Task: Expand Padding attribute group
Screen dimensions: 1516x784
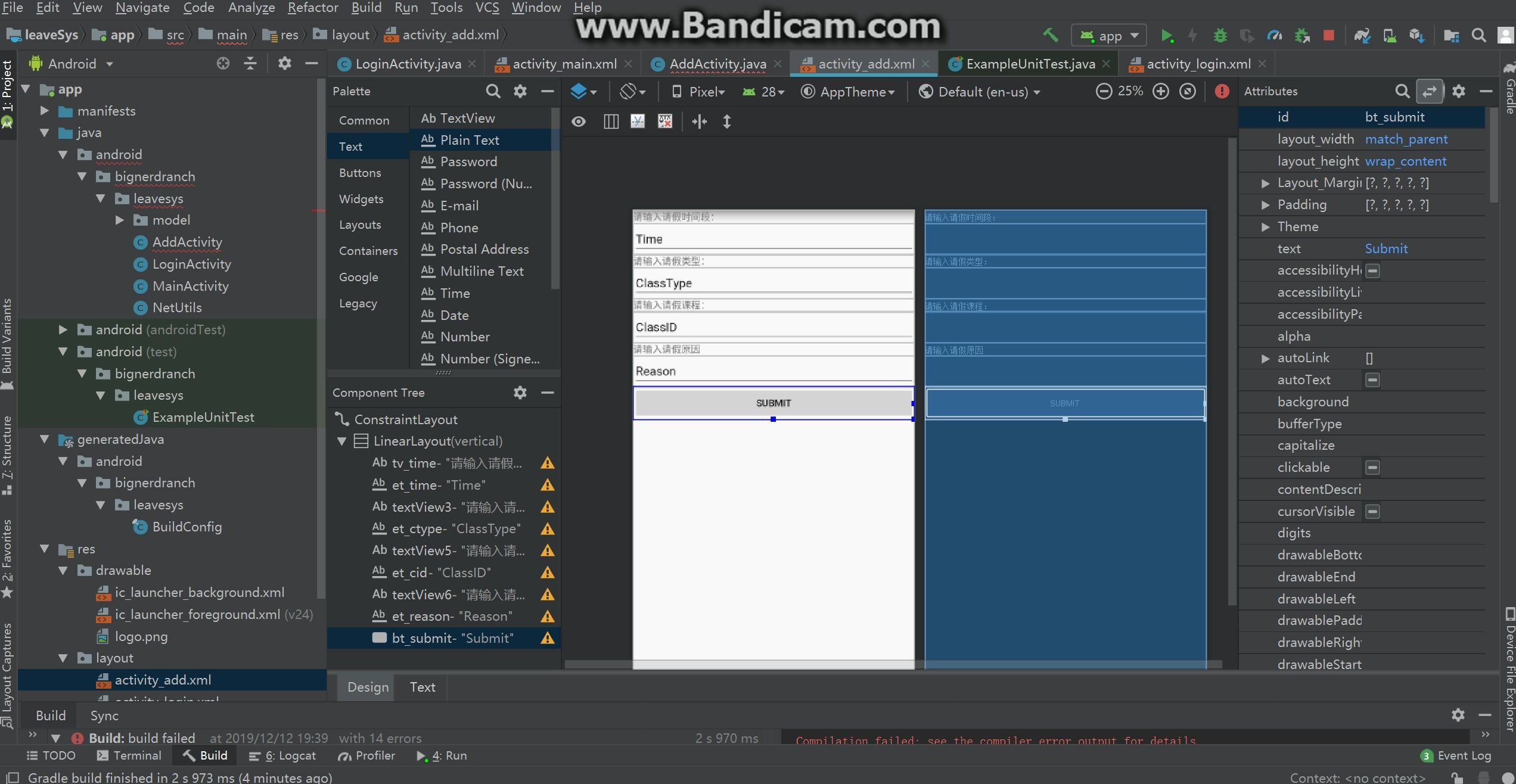Action: tap(1265, 206)
